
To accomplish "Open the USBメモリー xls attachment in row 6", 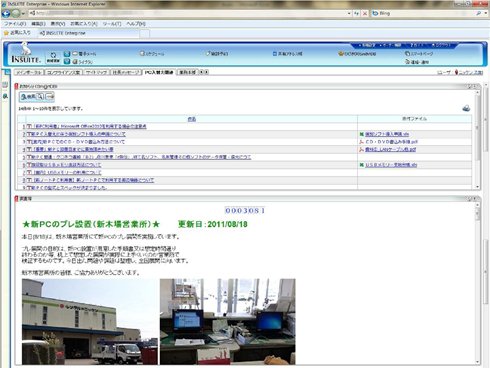I will pyautogui.click(x=391, y=165).
